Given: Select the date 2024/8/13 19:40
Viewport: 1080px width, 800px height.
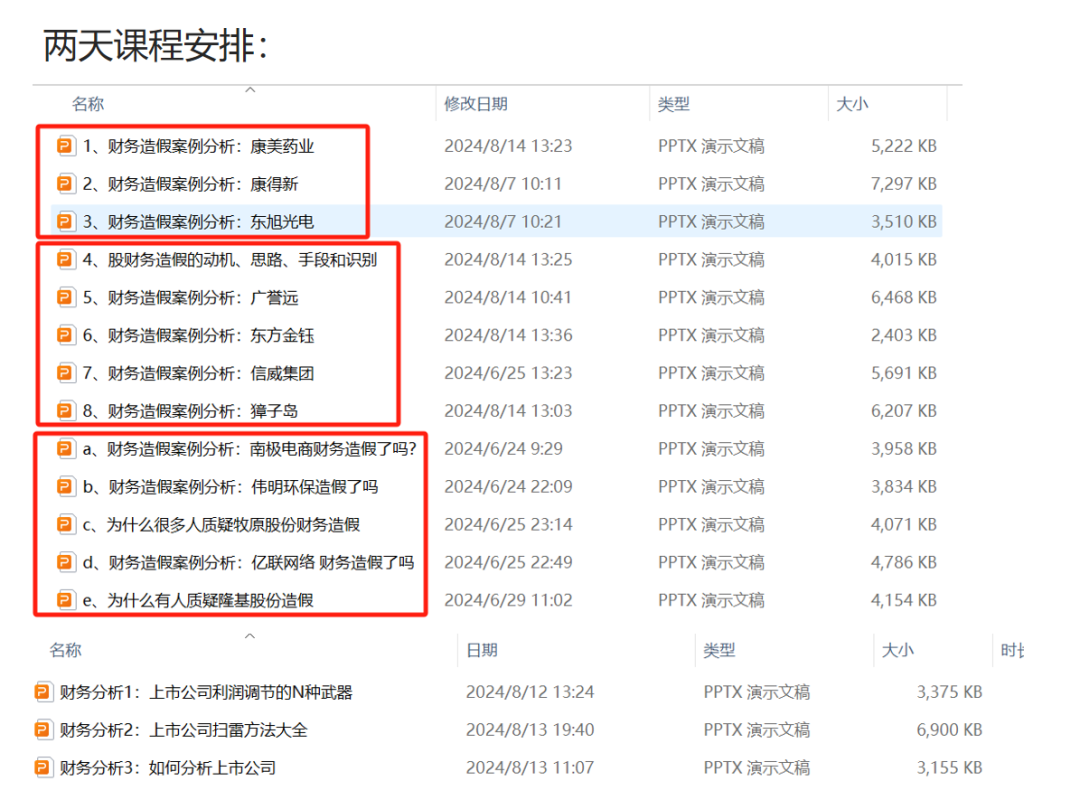Looking at the screenshot, I should [530, 730].
